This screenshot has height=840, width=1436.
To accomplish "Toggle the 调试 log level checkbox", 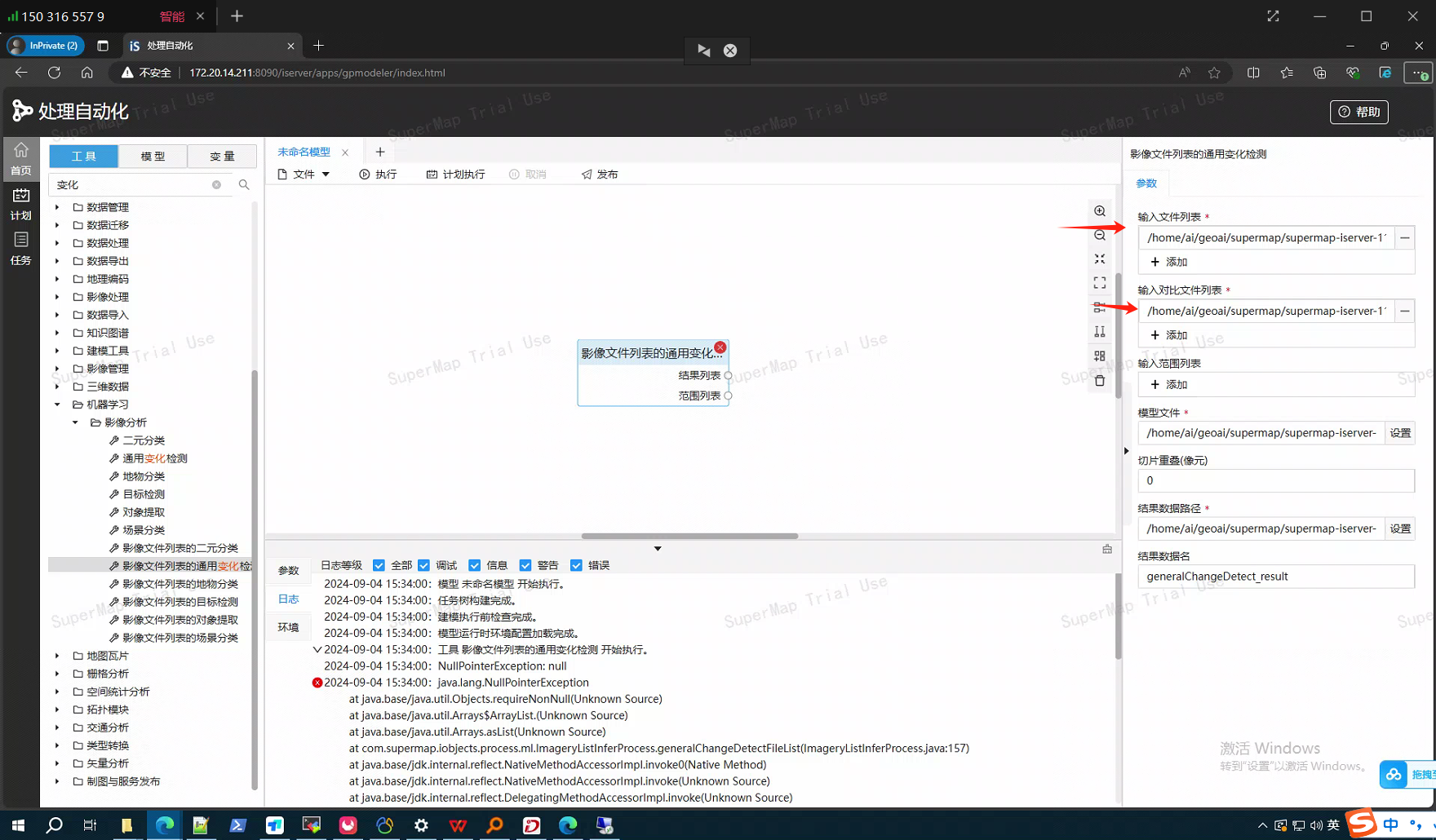I will point(423,565).
